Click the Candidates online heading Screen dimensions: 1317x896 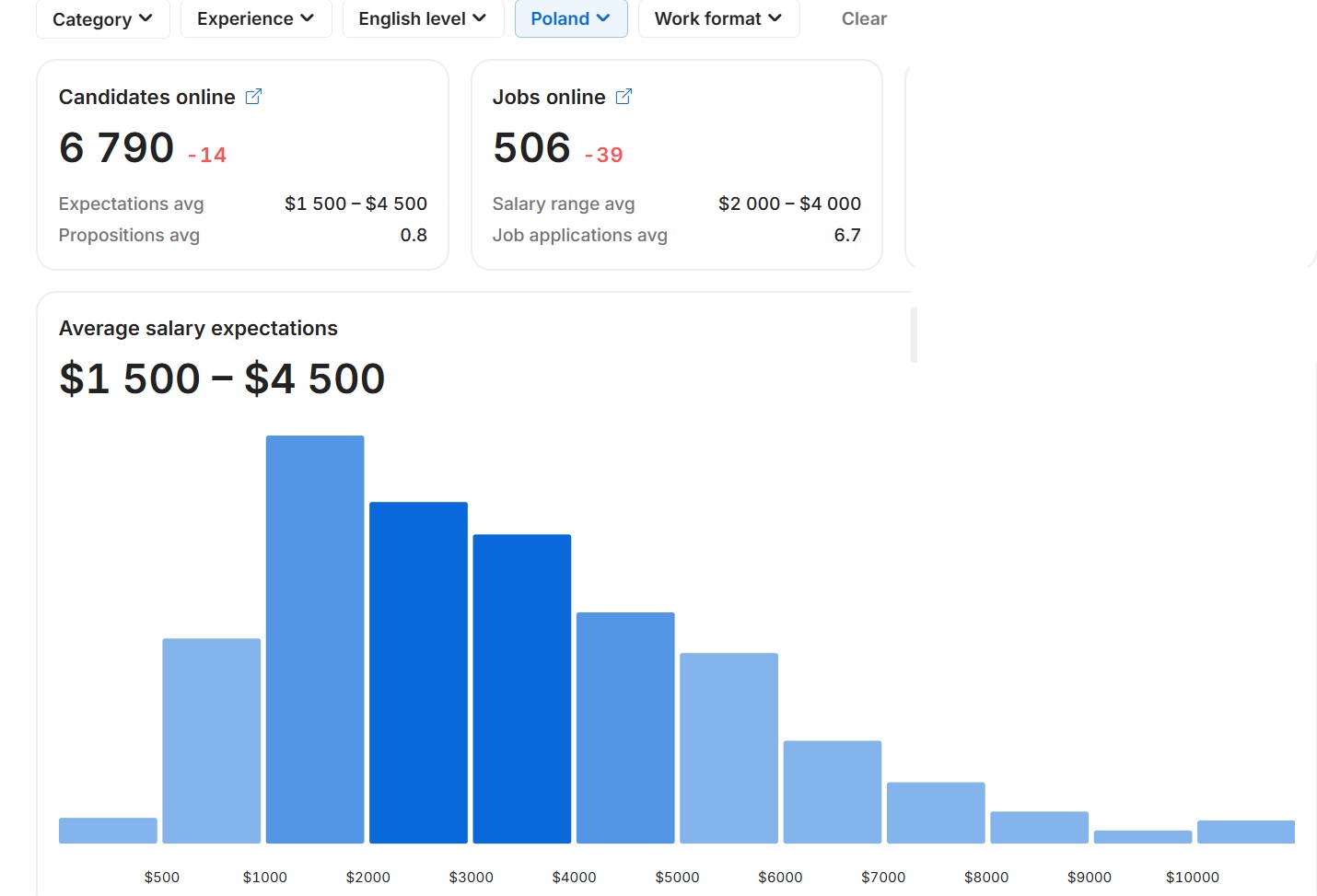147,98
